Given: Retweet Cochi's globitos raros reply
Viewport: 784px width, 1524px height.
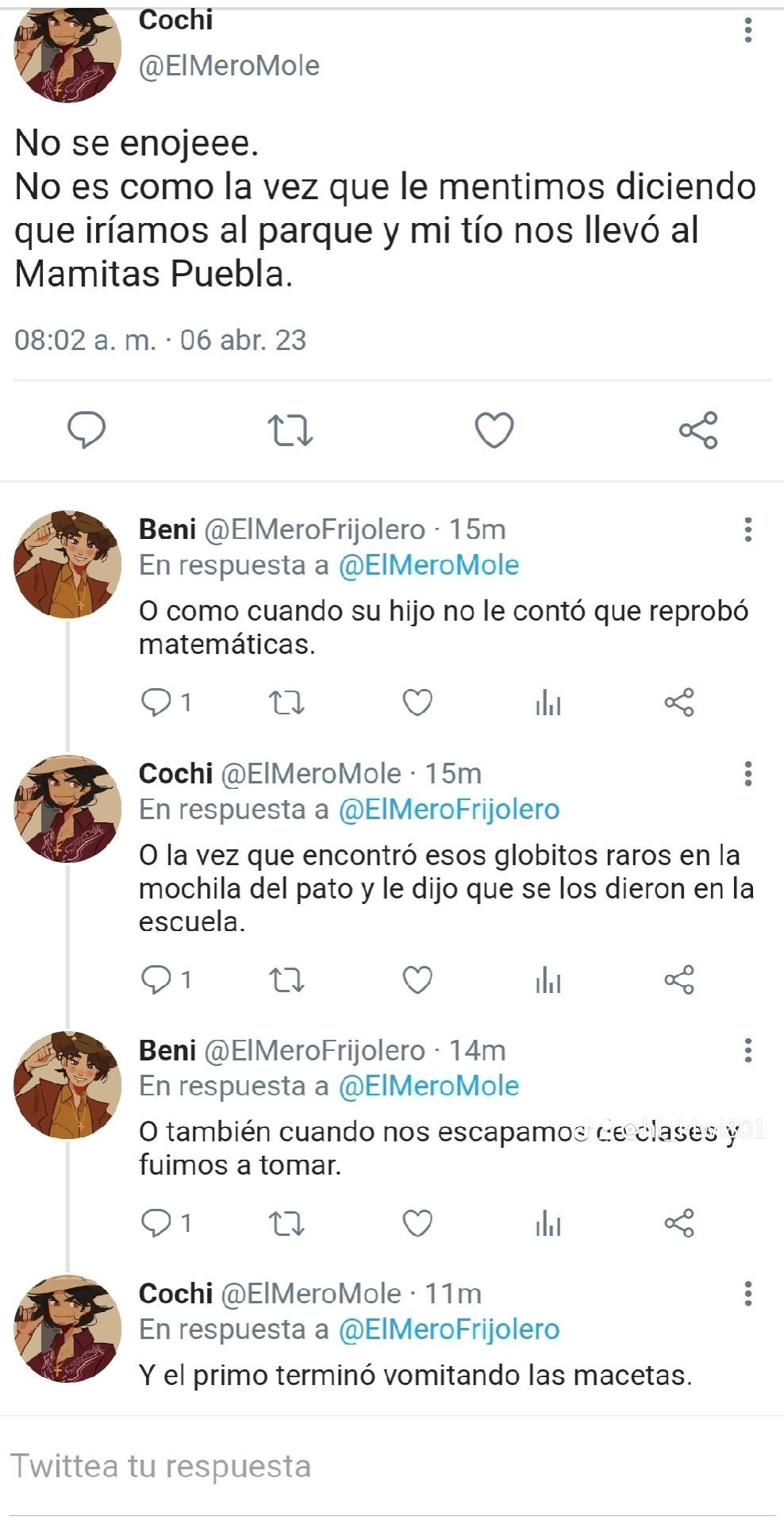Looking at the screenshot, I should [x=286, y=980].
